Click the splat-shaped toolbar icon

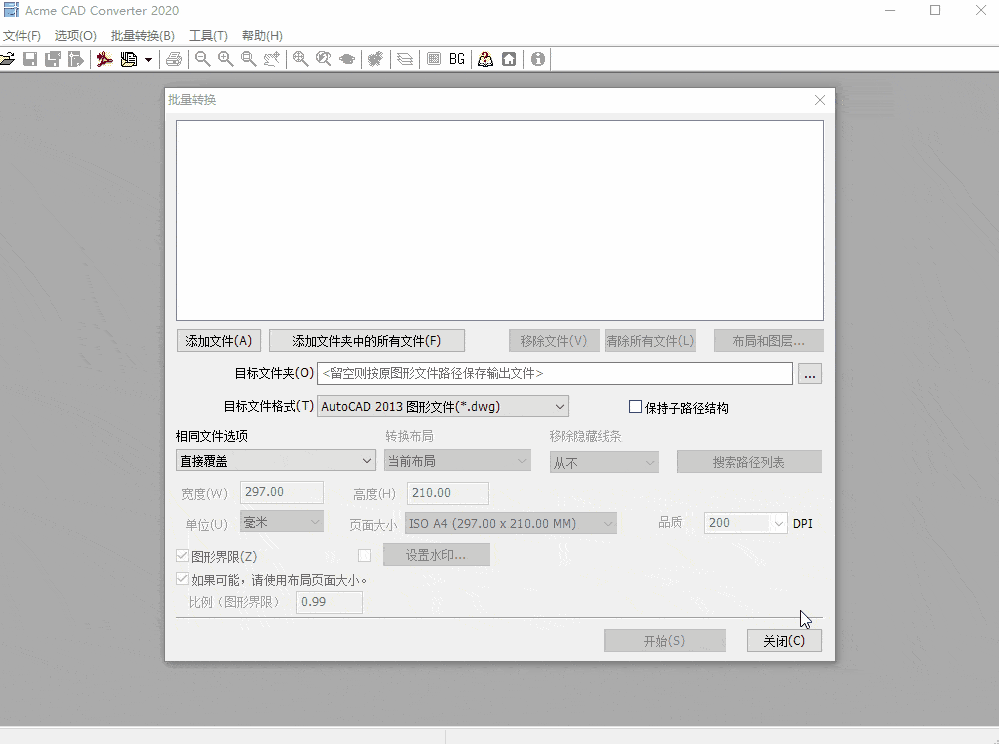[375, 59]
